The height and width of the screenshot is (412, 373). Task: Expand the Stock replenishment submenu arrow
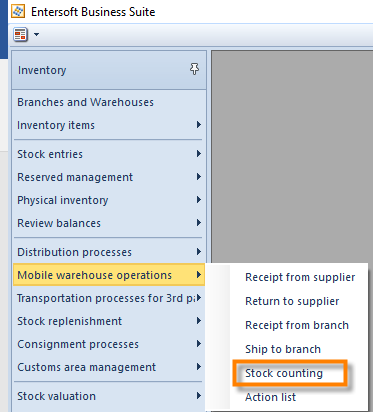(x=199, y=321)
